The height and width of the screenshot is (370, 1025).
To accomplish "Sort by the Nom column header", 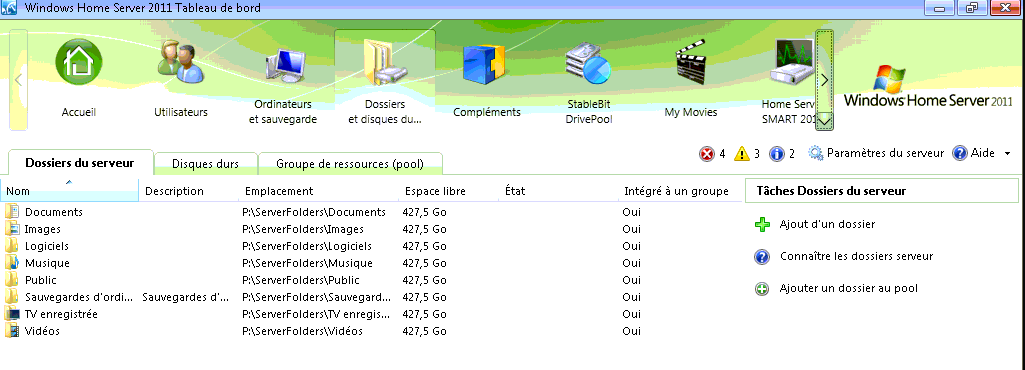I will pyautogui.click(x=69, y=191).
